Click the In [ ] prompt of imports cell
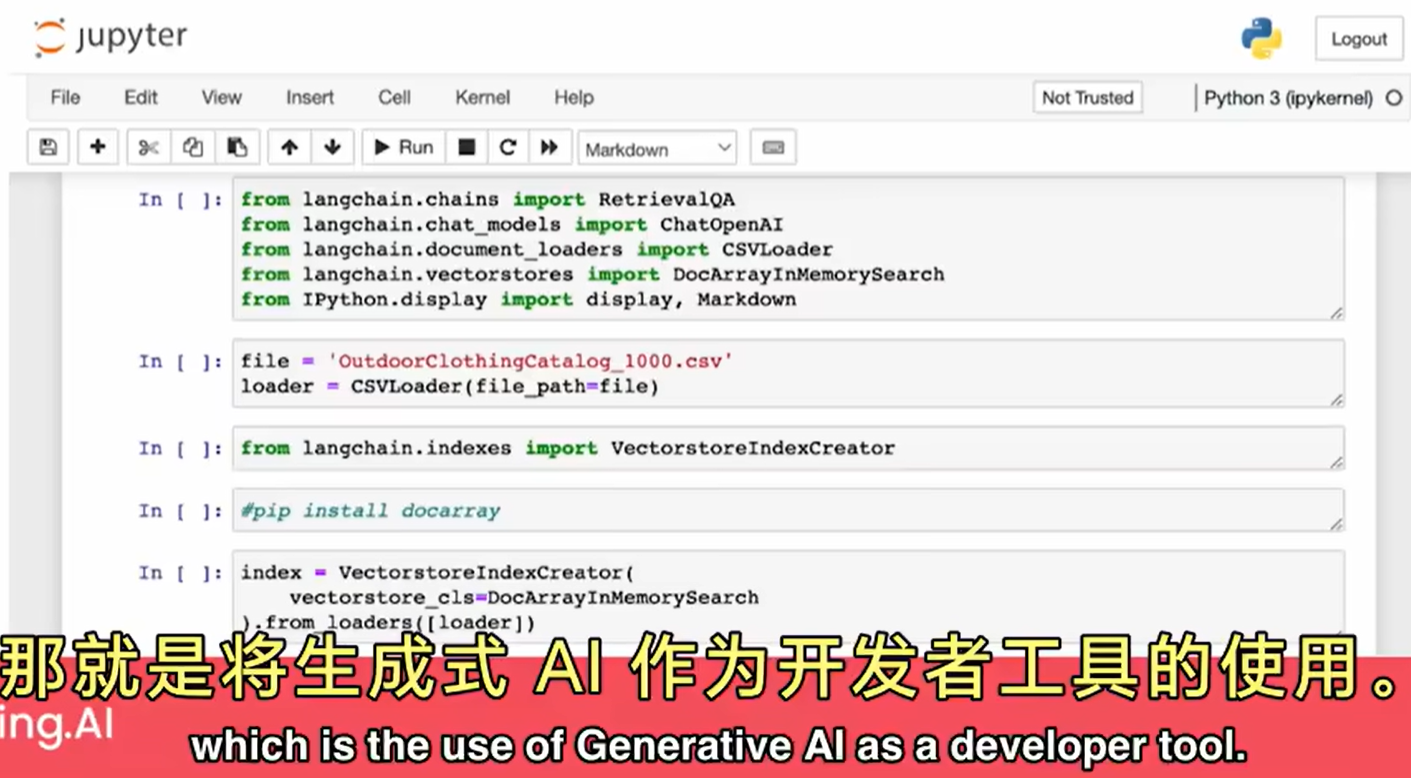This screenshot has height=778, width=1411. (181, 199)
